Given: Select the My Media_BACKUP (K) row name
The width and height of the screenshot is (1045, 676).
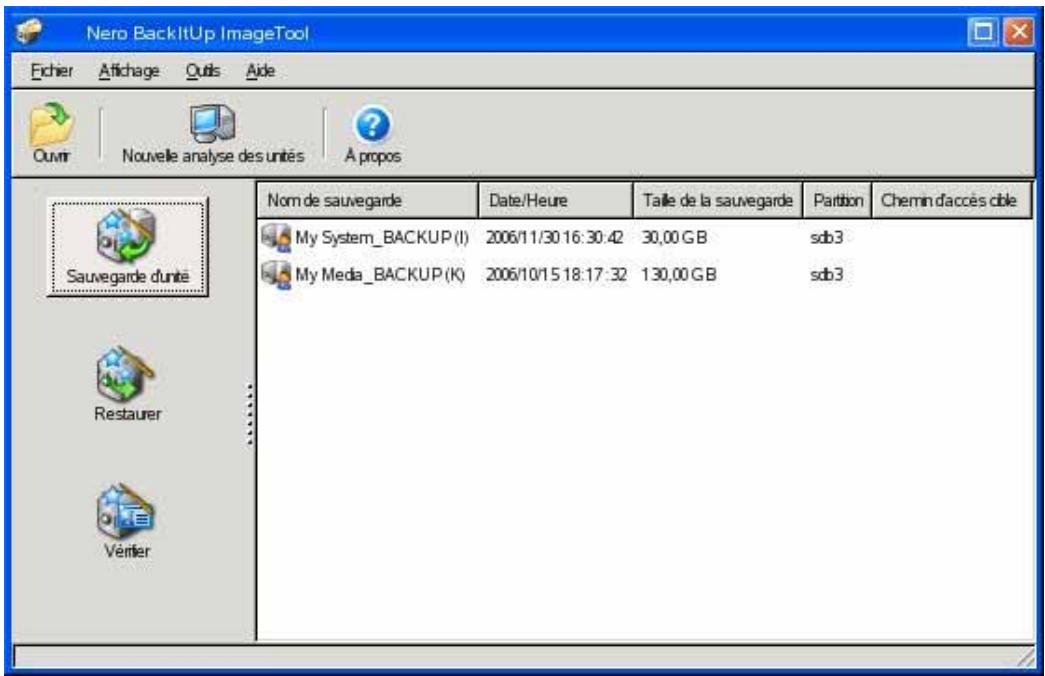Looking at the screenshot, I should click(380, 275).
